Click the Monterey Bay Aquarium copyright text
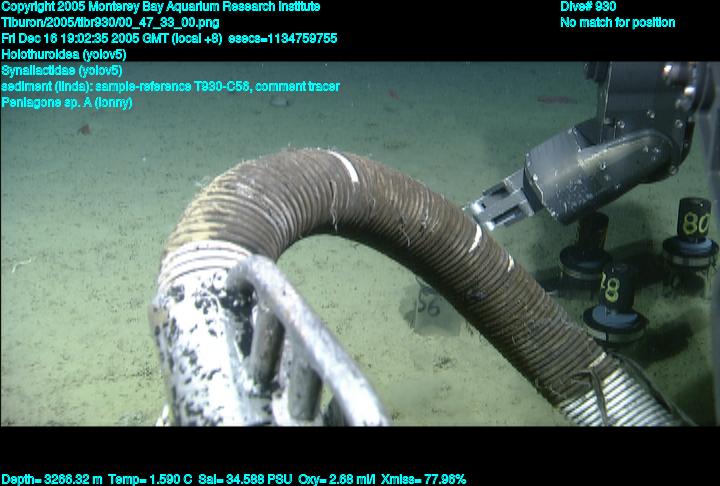Image resolution: width=720 pixels, height=486 pixels. coord(160,7)
